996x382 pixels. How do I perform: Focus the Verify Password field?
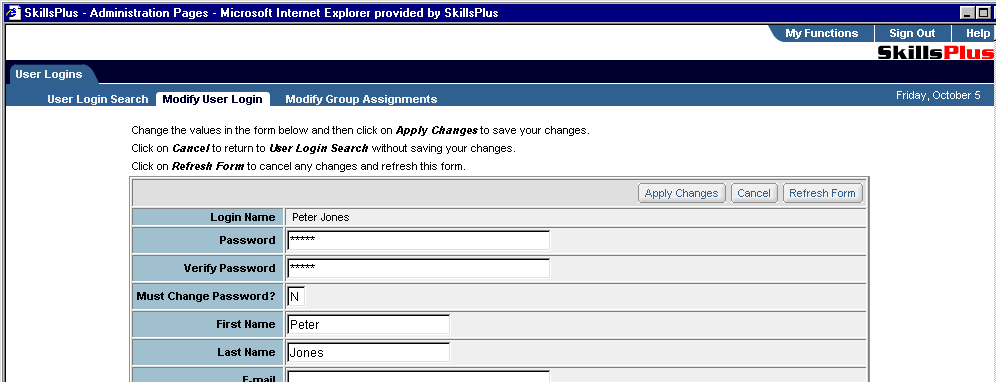418,268
